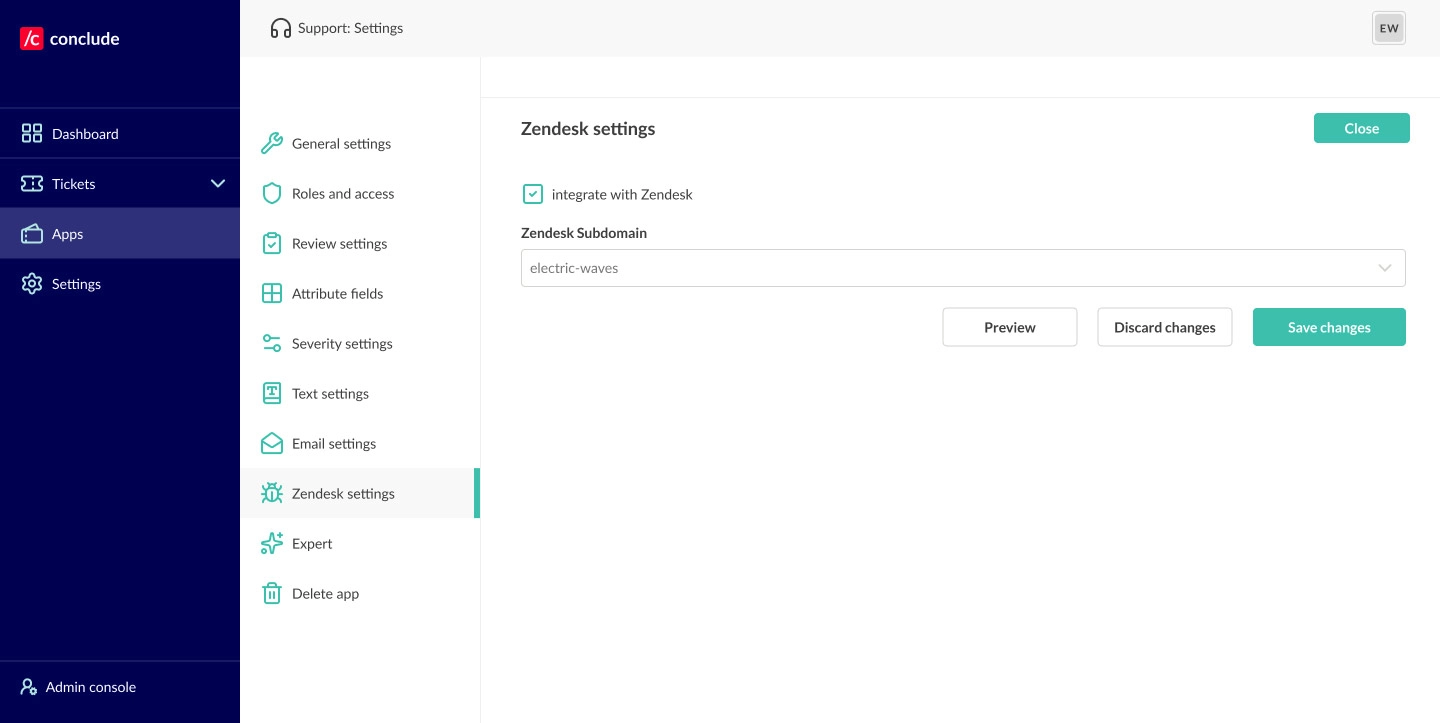Open the Admin console link
The width and height of the screenshot is (1440, 723).
click(90, 687)
